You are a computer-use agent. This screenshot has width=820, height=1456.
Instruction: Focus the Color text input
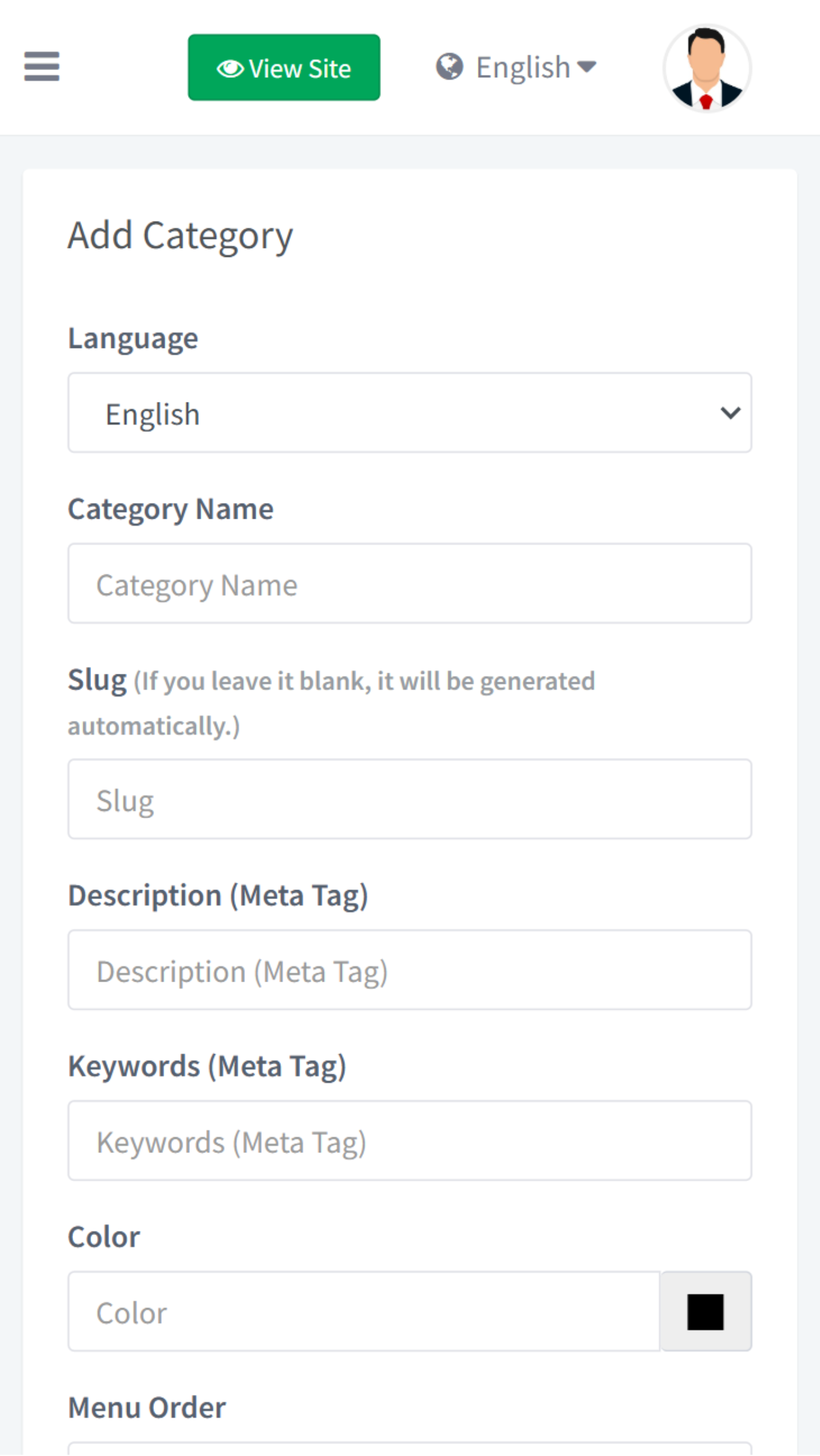pos(364,1312)
